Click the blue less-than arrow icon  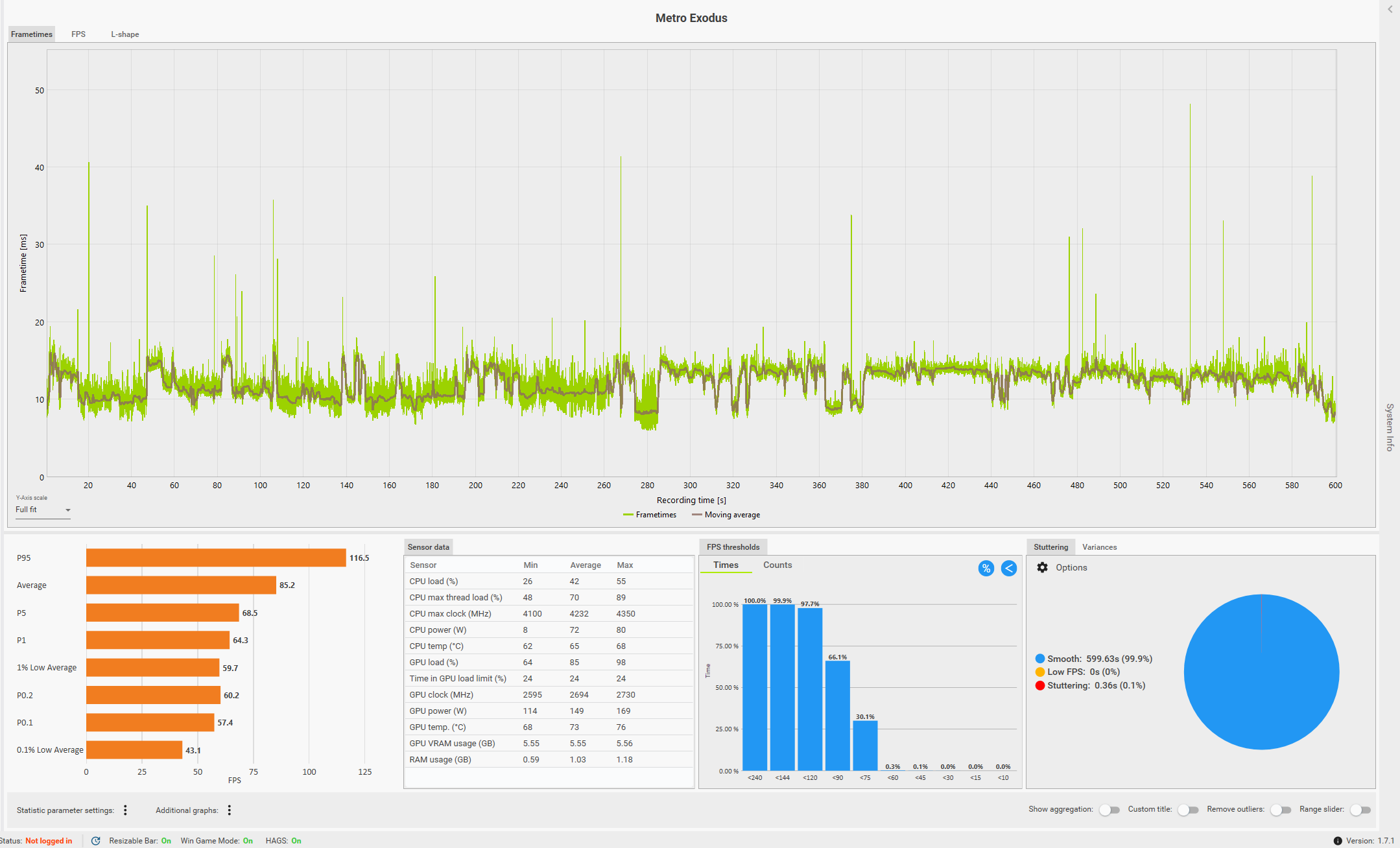pos(1008,569)
